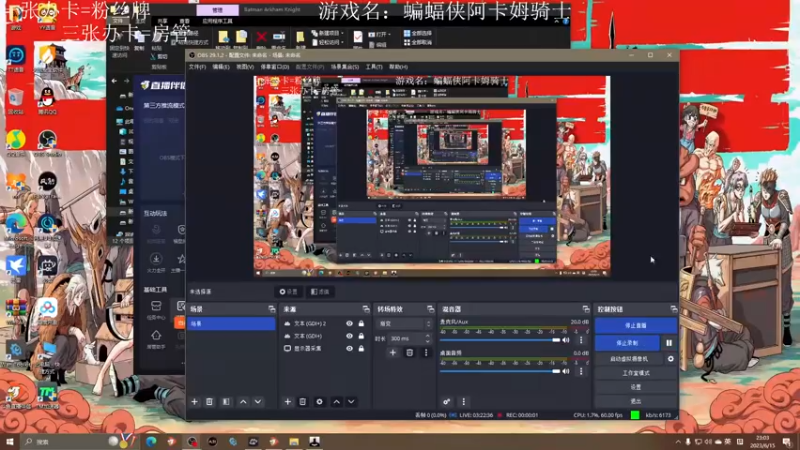Undock the Sources panel icon
Viewport: 800px width, 450px height.
(x=366, y=309)
